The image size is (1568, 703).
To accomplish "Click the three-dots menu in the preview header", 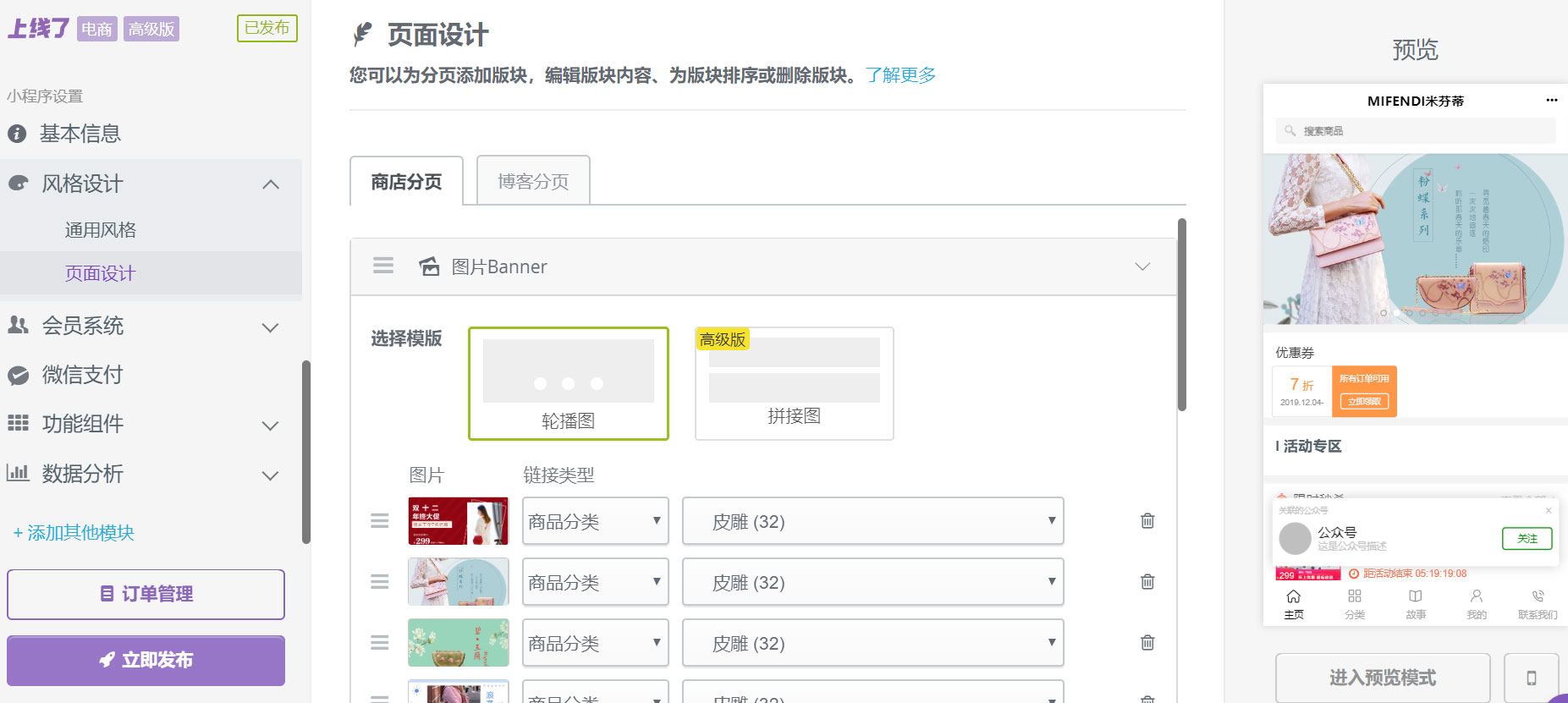I will pyautogui.click(x=1551, y=101).
